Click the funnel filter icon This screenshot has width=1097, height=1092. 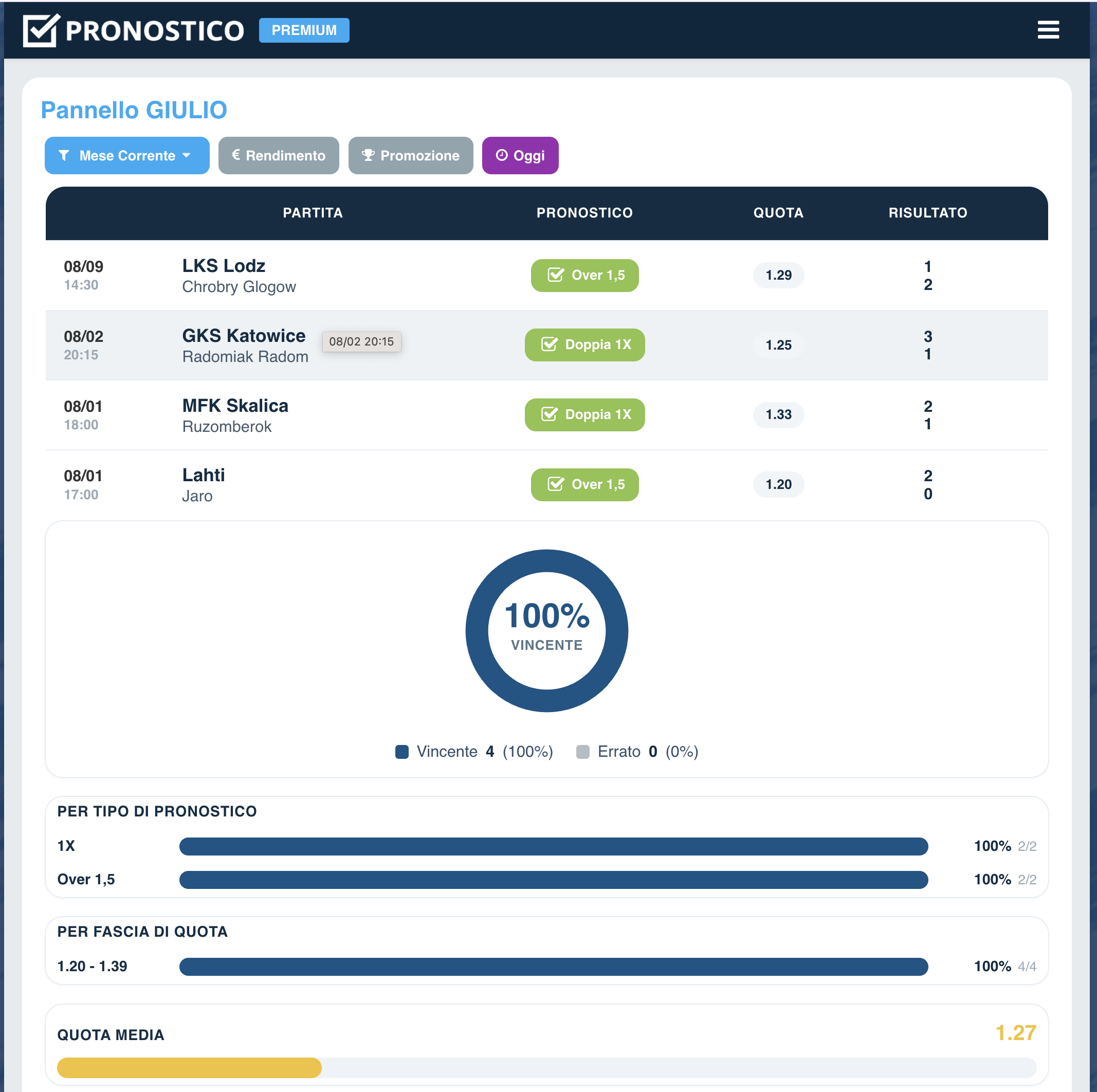tap(64, 155)
